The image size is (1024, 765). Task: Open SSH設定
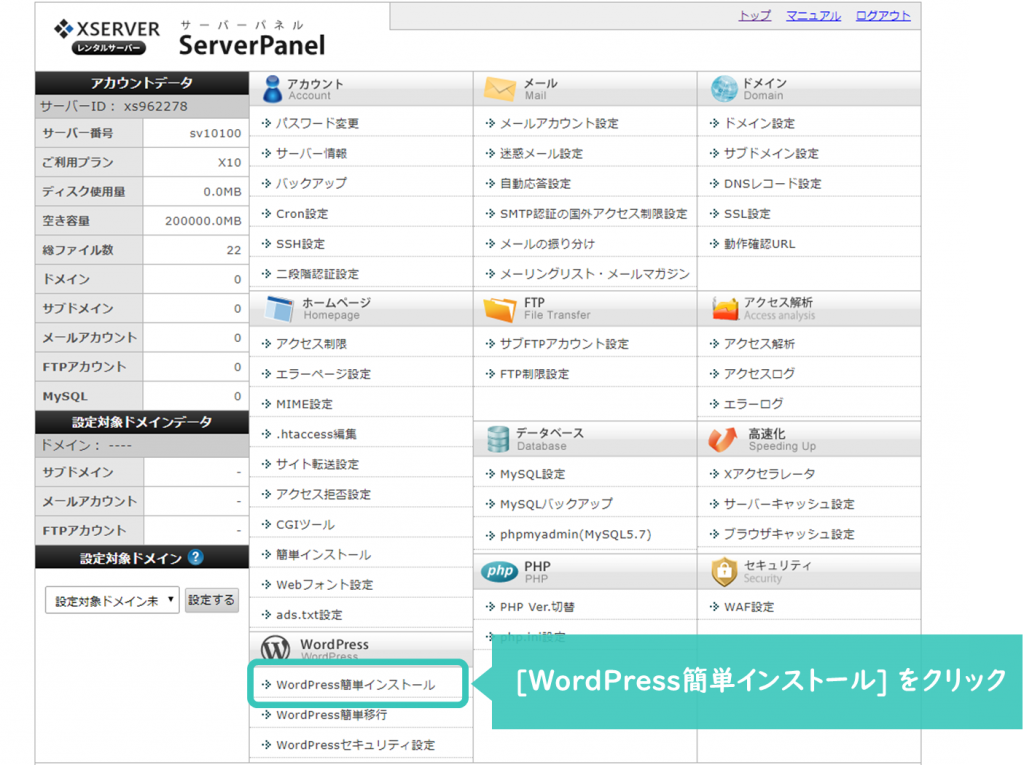(300, 244)
